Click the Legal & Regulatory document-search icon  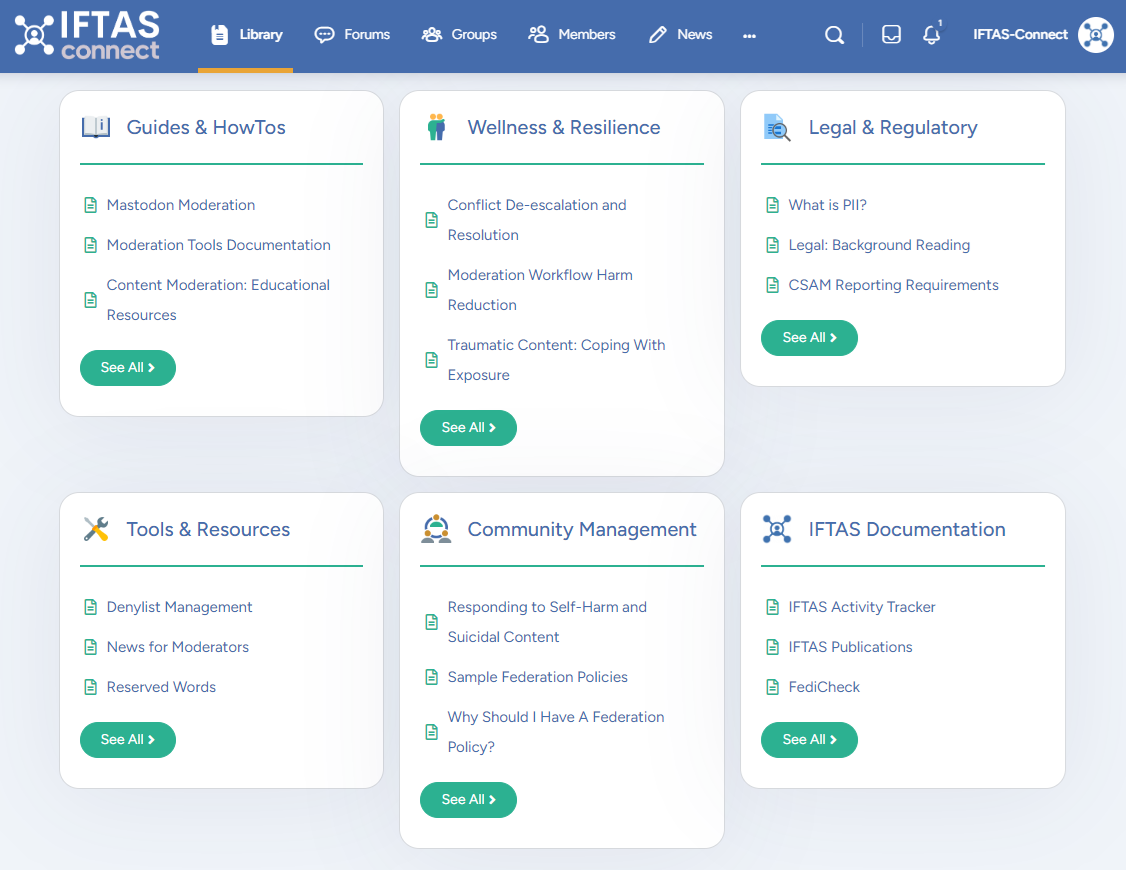tap(777, 127)
